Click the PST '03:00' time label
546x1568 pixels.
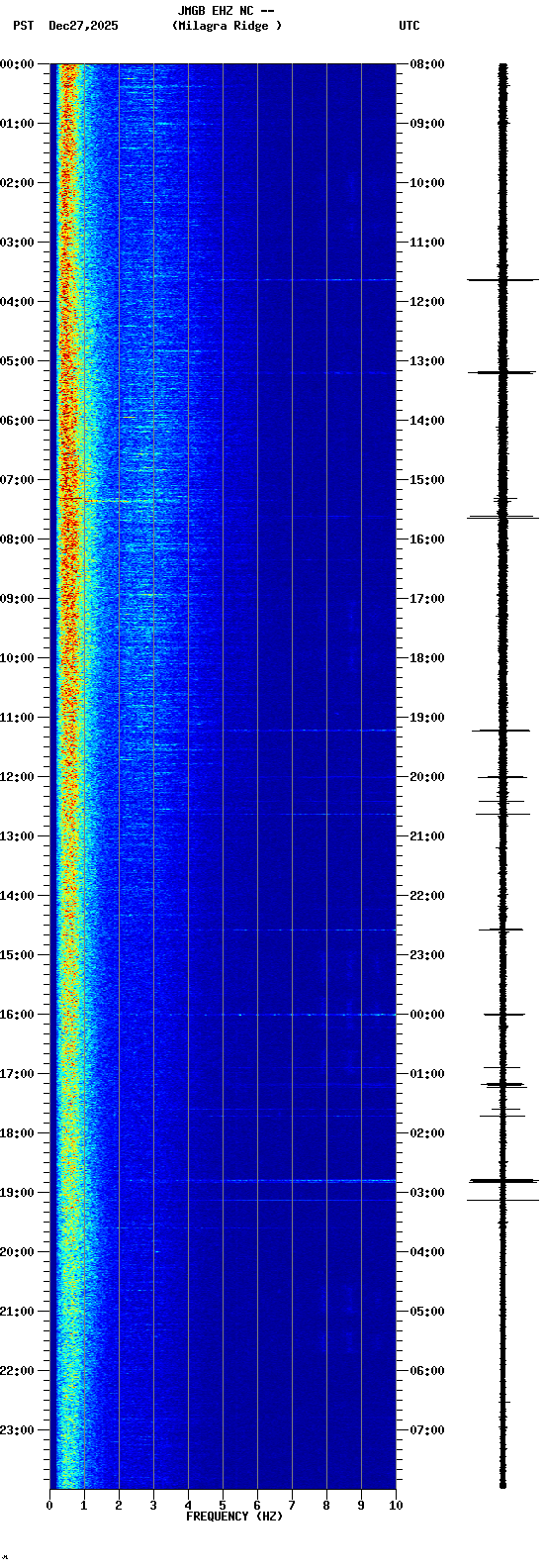[17, 243]
